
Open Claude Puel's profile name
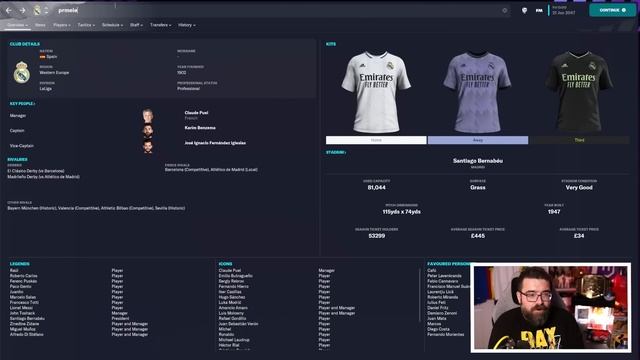(196, 113)
